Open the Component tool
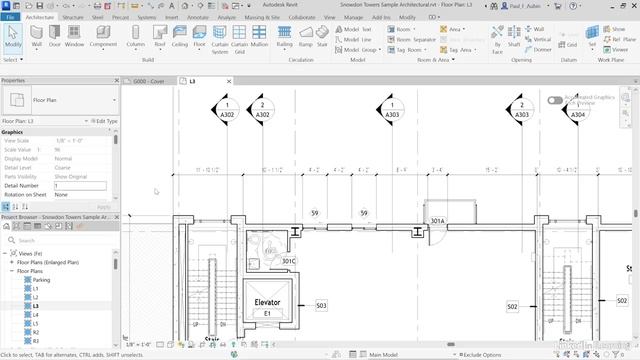 (x=103, y=37)
